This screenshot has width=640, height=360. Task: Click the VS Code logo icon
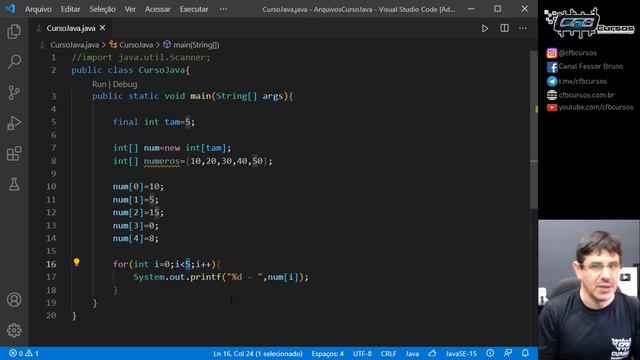(10, 9)
